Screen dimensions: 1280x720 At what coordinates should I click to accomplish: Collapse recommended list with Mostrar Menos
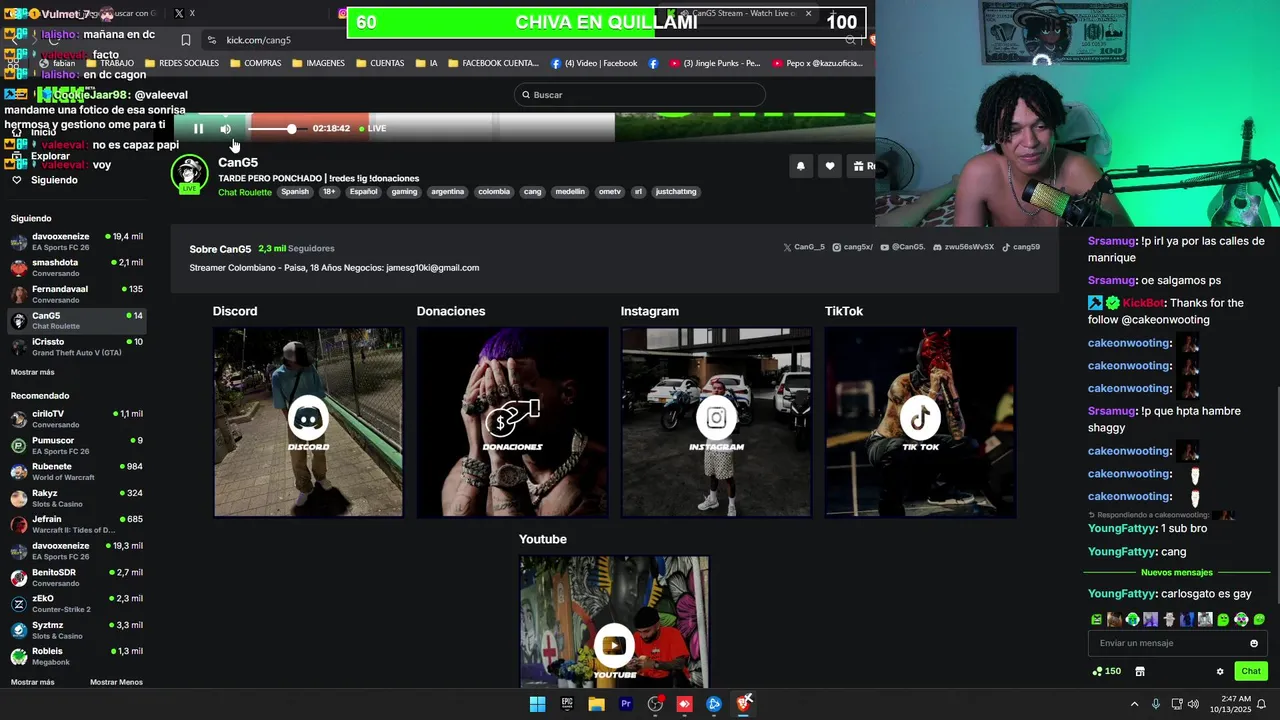click(116, 682)
